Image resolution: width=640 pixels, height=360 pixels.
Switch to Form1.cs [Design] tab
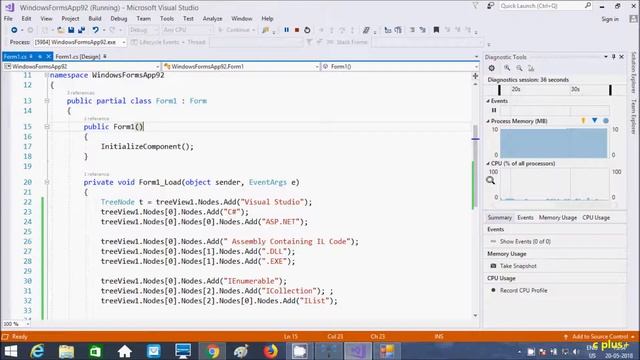click(x=78, y=57)
